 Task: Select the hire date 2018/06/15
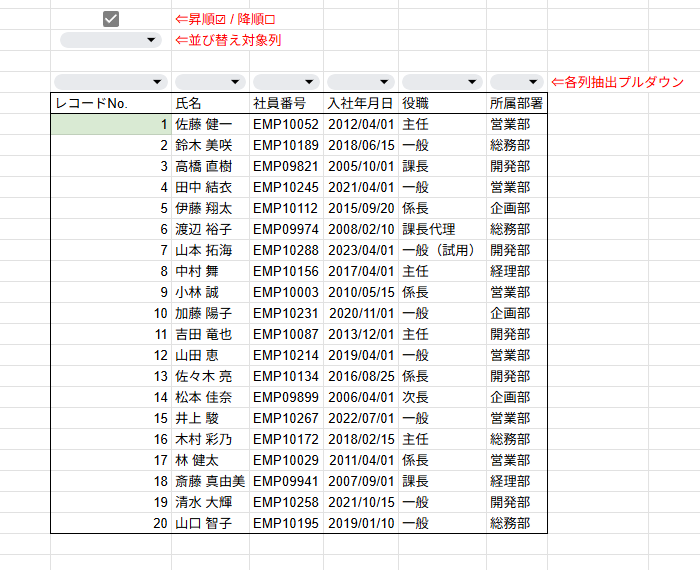click(361, 145)
